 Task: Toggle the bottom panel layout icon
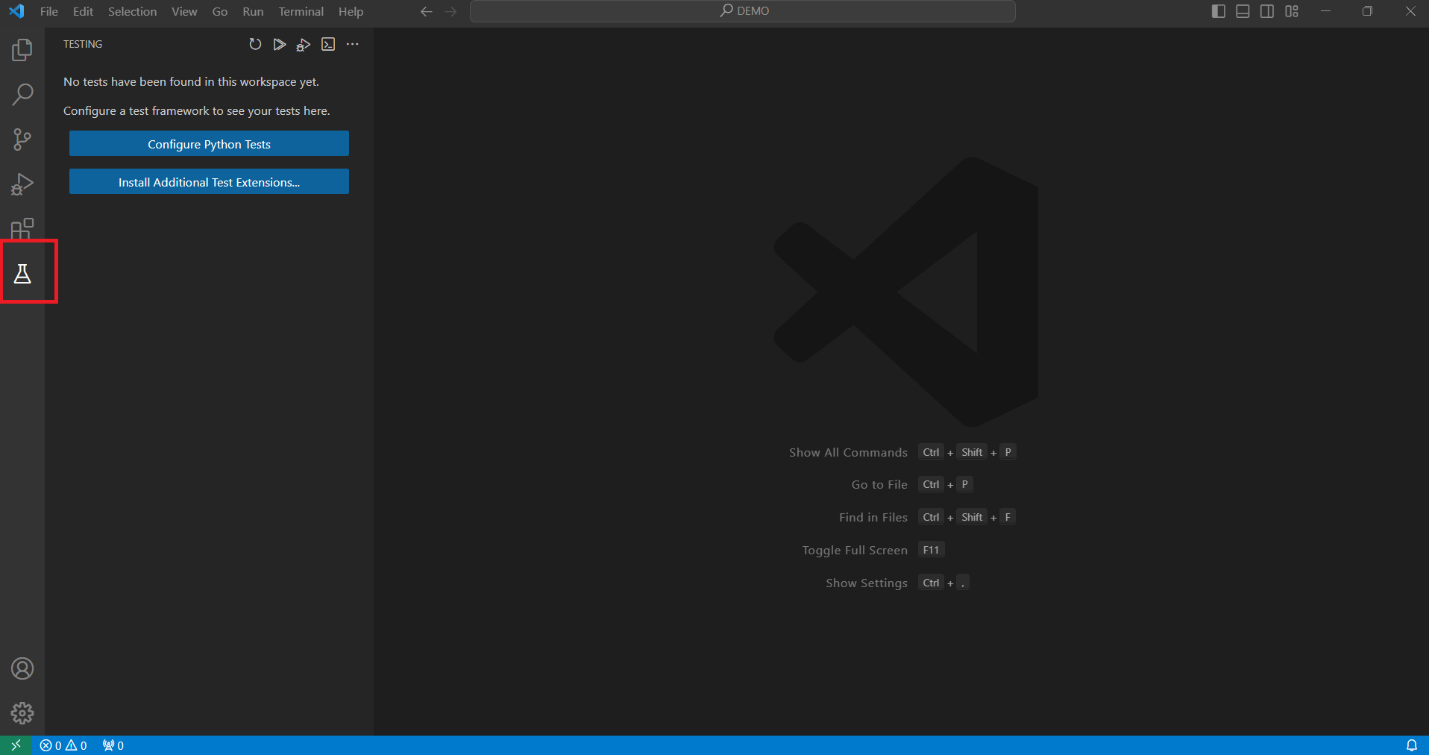1243,12
